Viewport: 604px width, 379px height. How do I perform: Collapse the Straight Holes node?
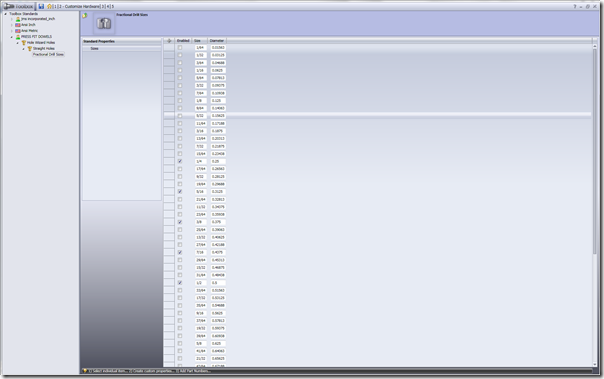[23, 49]
